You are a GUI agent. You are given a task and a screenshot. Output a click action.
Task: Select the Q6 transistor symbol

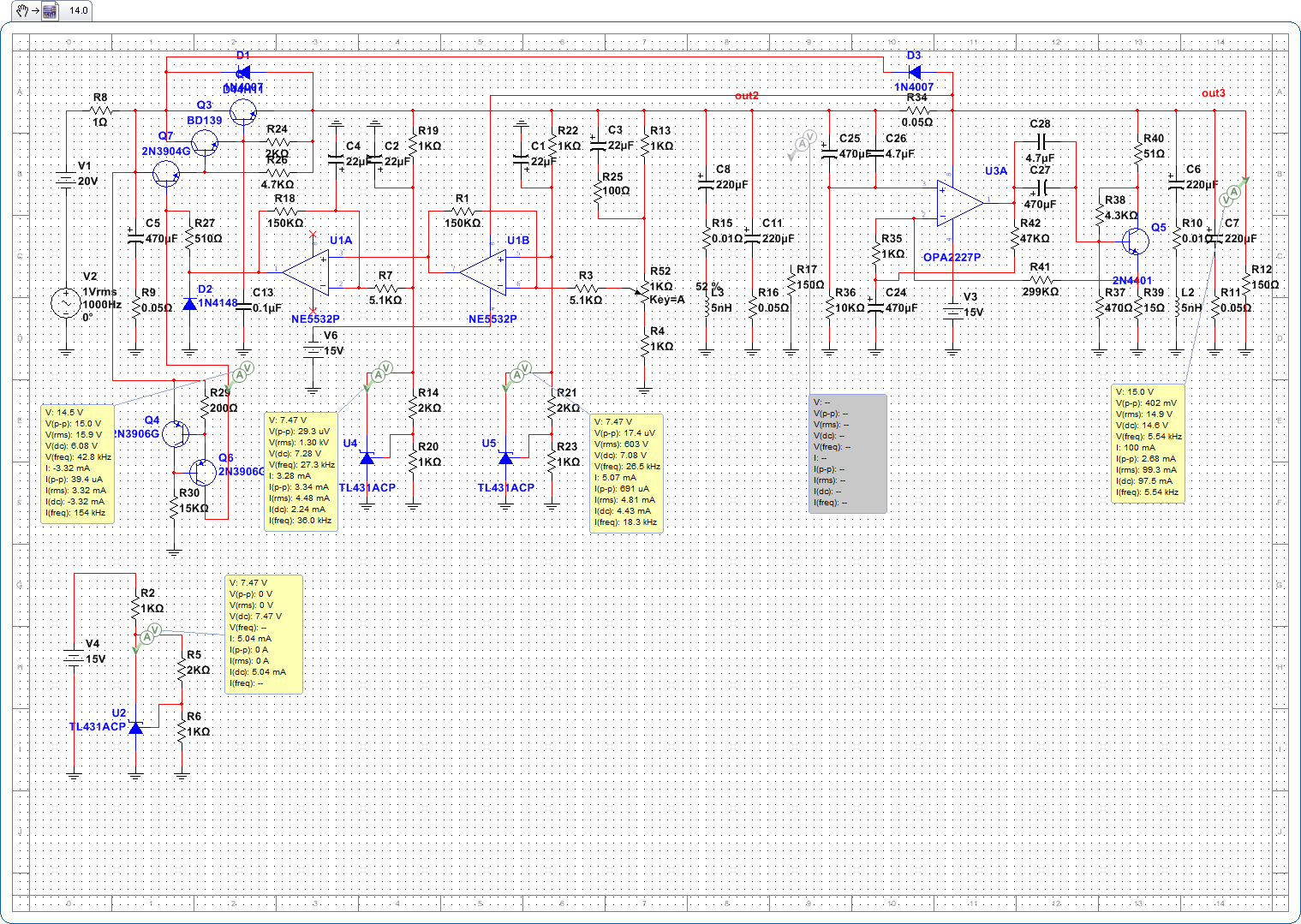click(x=203, y=472)
